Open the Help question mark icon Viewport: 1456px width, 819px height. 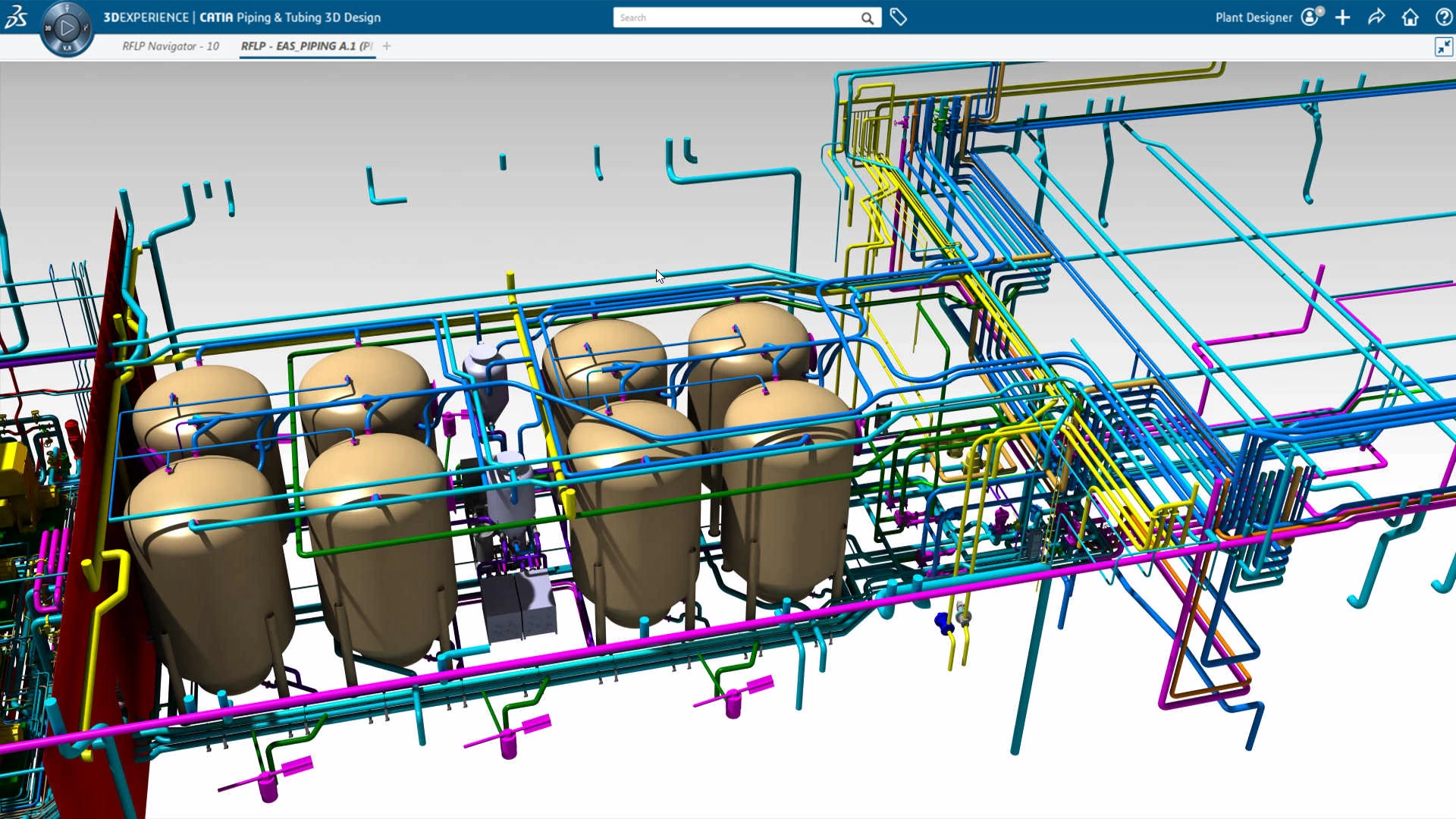click(1443, 17)
